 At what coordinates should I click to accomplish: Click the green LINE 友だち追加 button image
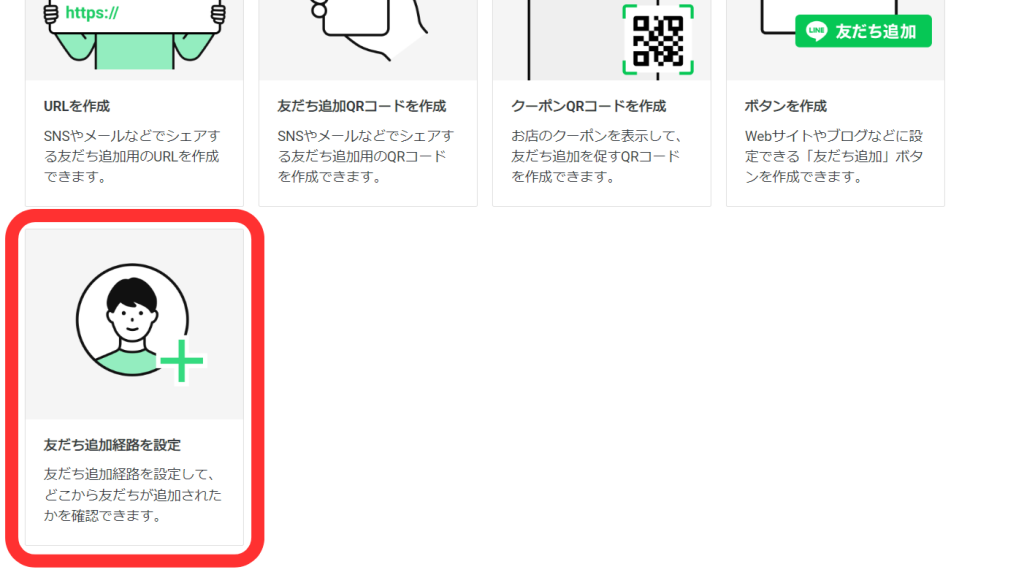coord(863,31)
